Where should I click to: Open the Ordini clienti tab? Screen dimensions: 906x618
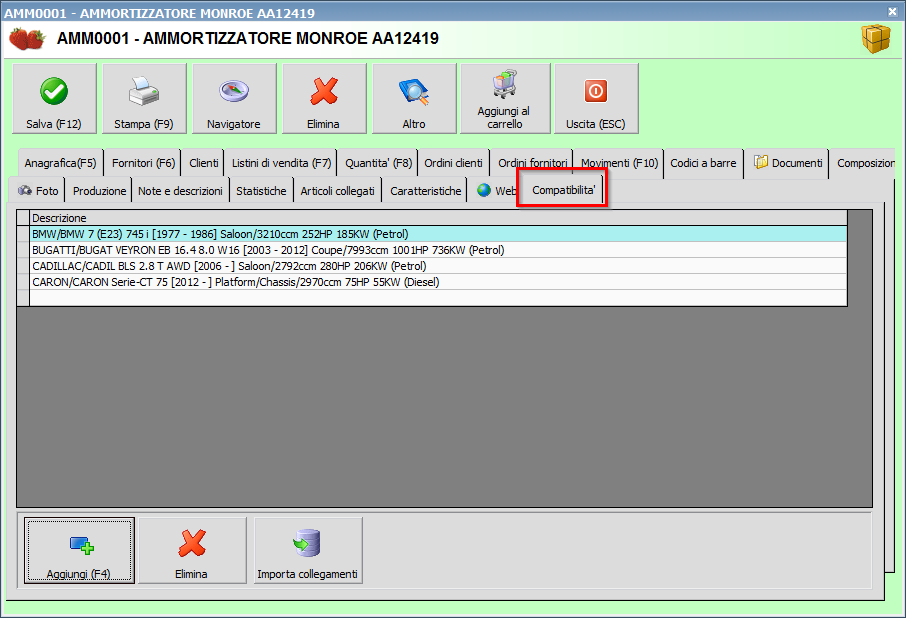coord(454,163)
